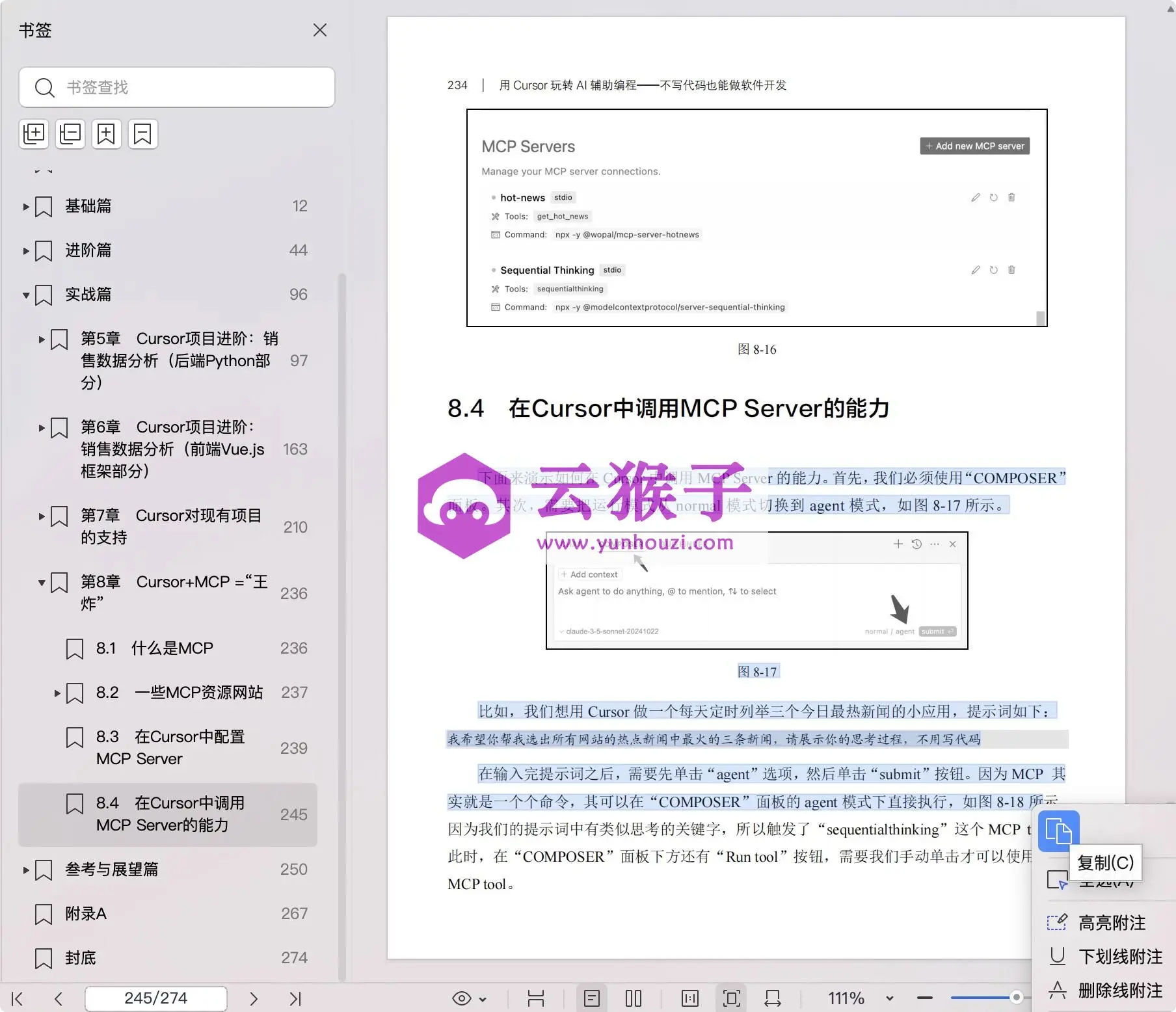Open the 封底 bookmark

coord(168,958)
